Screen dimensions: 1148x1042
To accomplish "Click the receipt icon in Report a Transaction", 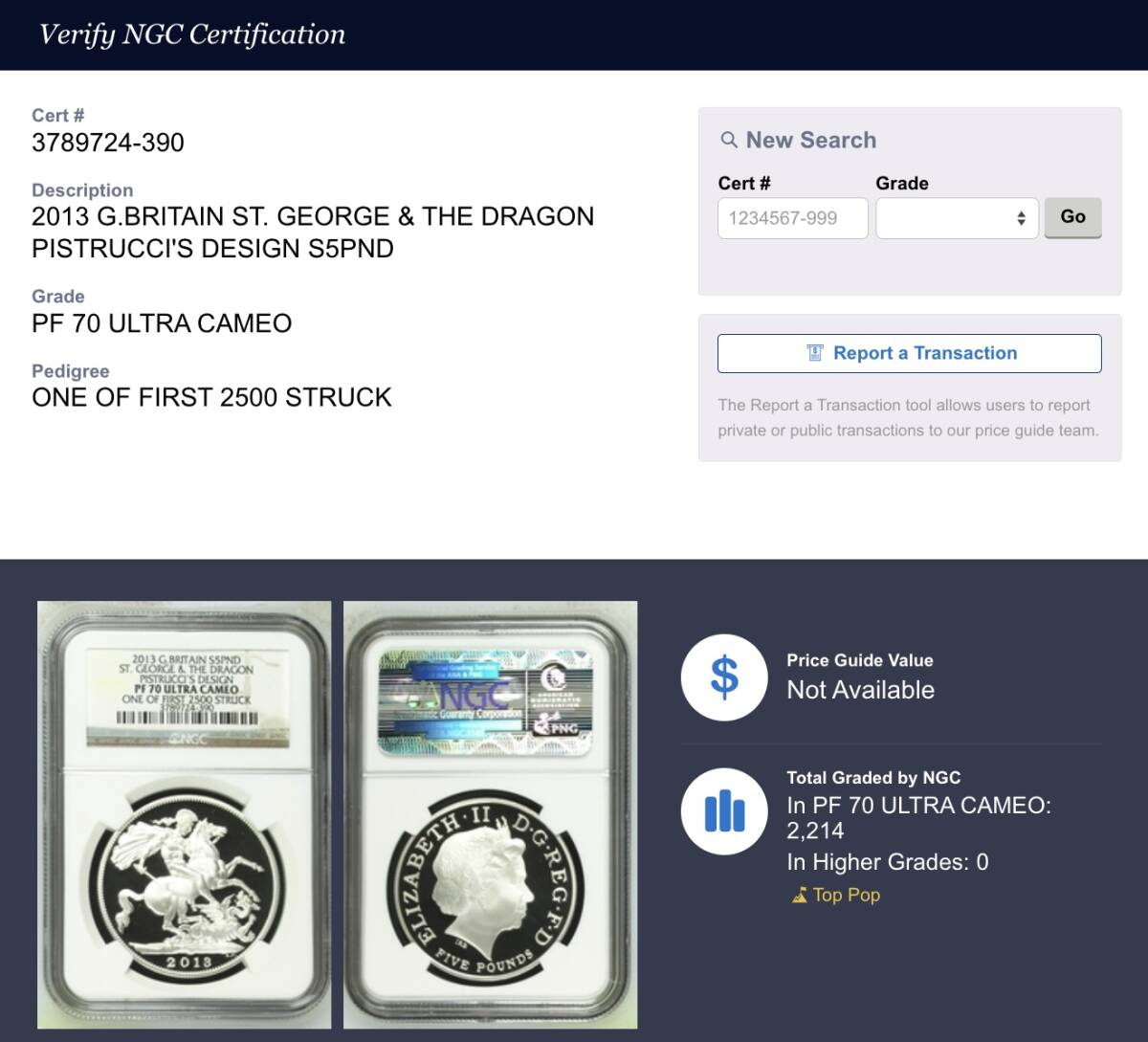I will (815, 353).
